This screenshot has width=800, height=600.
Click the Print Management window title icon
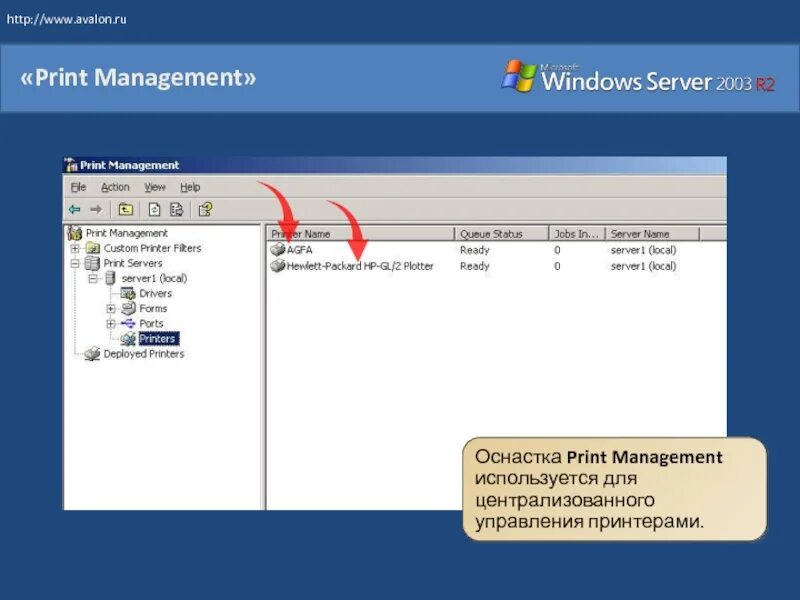click(70, 165)
